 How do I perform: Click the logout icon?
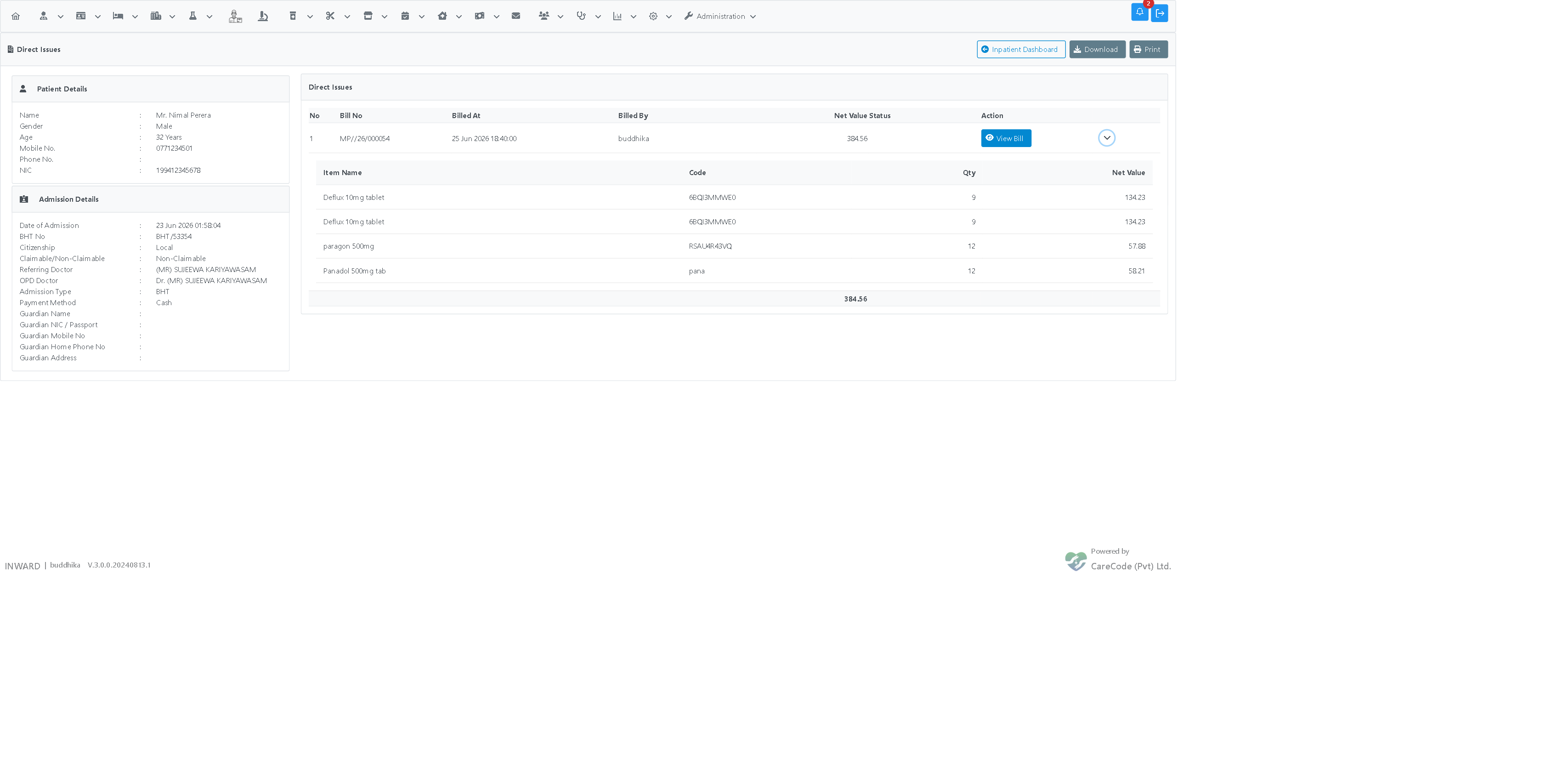[x=1160, y=13]
